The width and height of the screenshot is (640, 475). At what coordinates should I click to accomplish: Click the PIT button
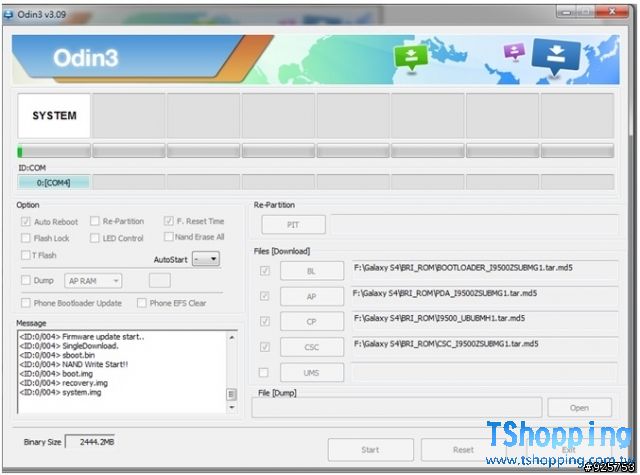coord(293,224)
